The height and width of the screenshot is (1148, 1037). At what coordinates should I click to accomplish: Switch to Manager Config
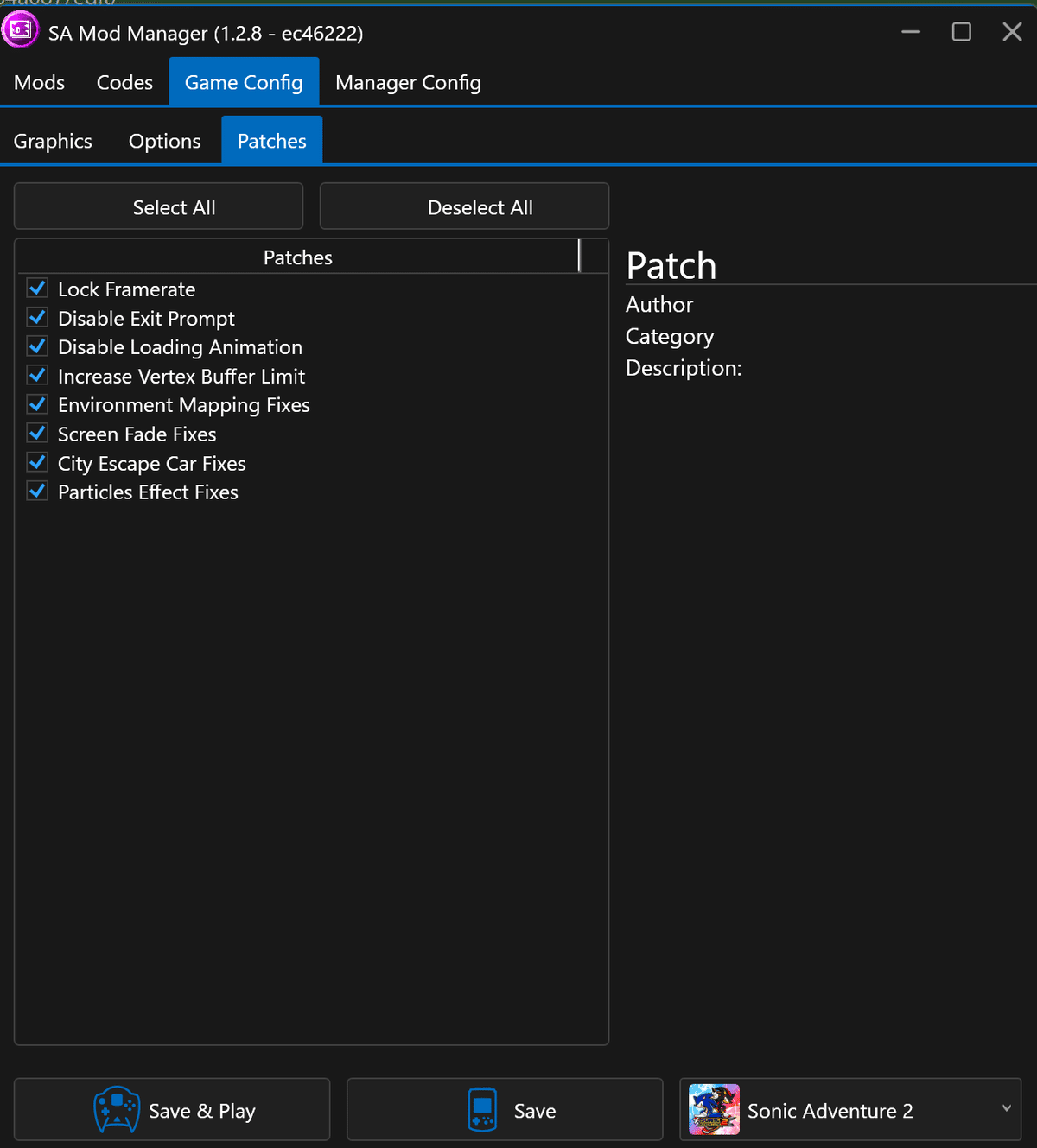[408, 82]
